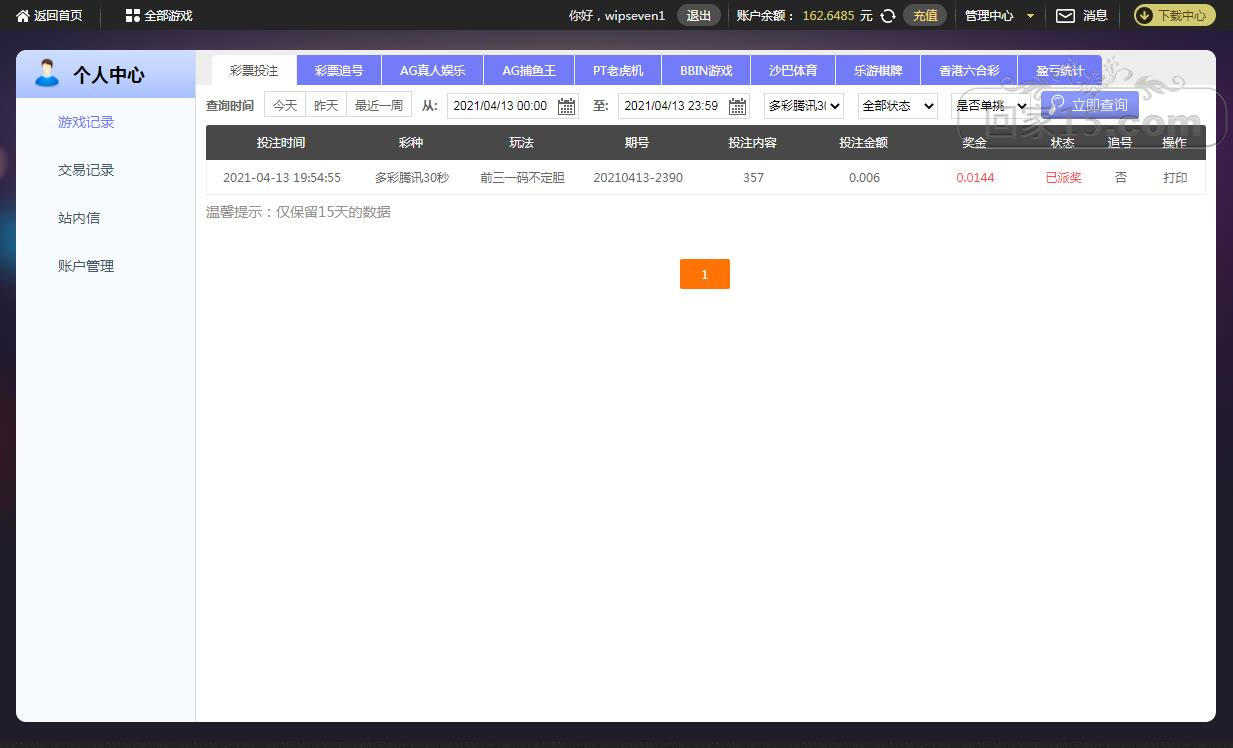Open the AG真人娱乐 tab
This screenshot has height=748, width=1233.
(432, 71)
